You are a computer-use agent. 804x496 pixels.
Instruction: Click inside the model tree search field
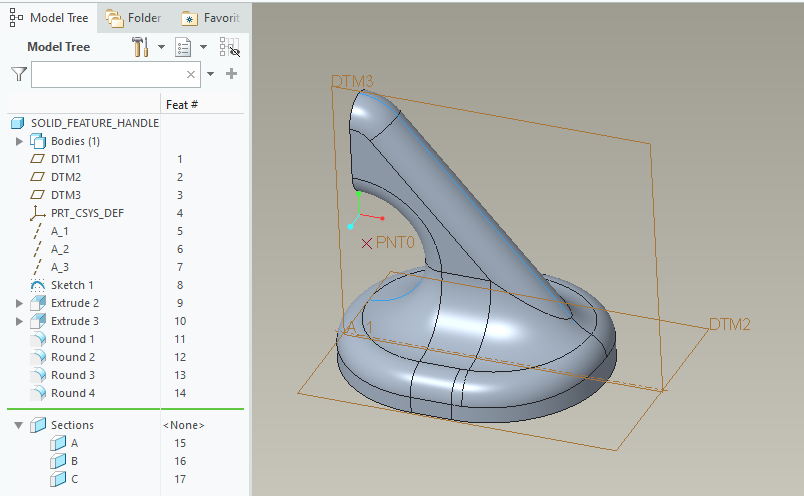[105, 74]
